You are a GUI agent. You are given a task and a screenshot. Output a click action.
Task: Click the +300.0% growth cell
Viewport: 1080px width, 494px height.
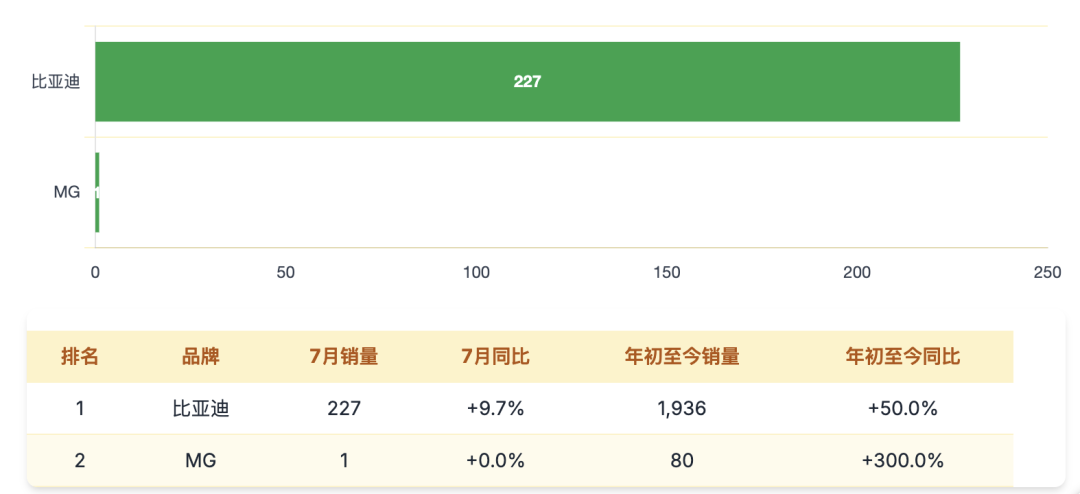point(903,461)
